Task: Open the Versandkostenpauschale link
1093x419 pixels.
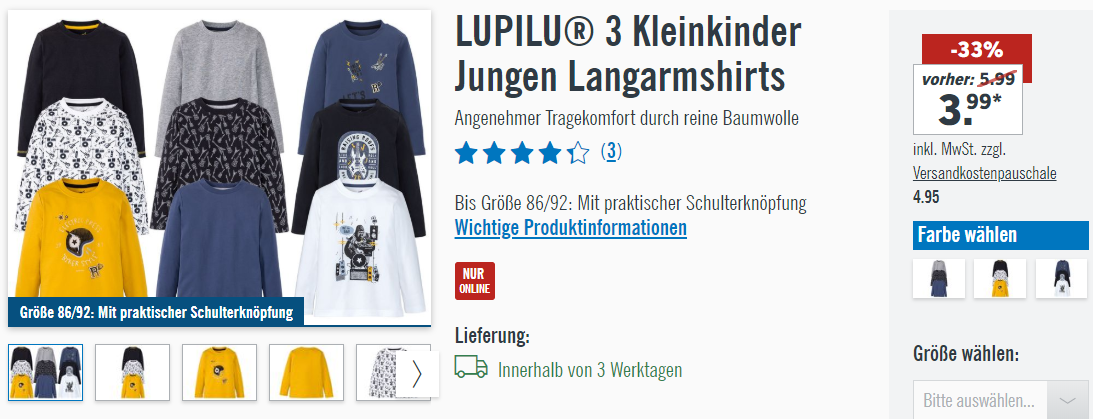Action: pos(984,174)
